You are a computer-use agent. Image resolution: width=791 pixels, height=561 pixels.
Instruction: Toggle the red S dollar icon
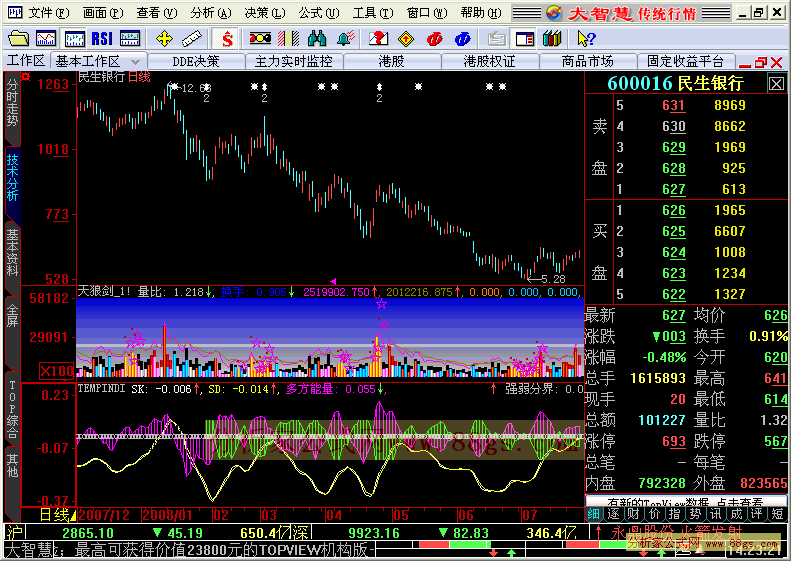(227, 38)
